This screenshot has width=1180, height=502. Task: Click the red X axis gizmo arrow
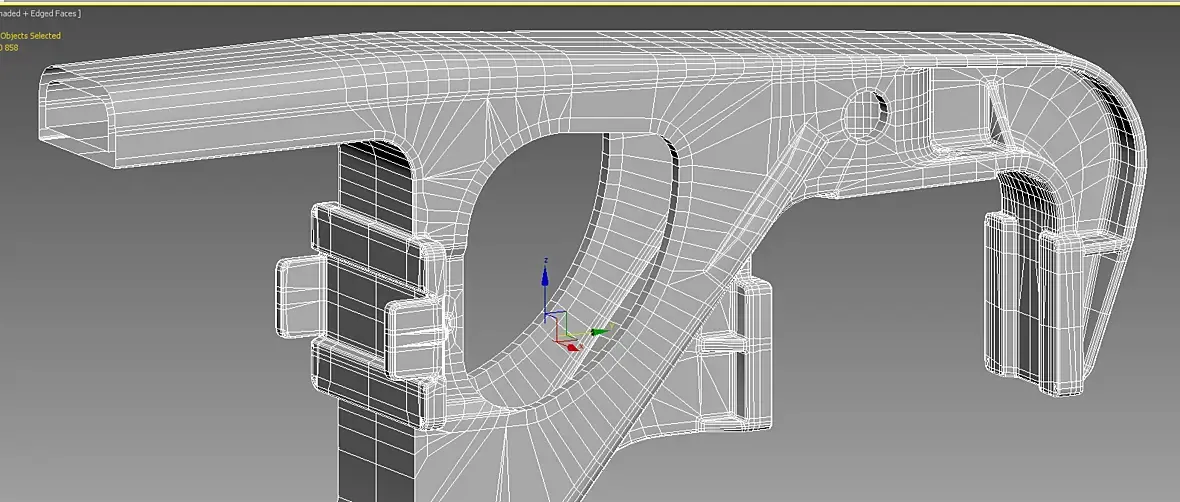pyautogui.click(x=574, y=347)
